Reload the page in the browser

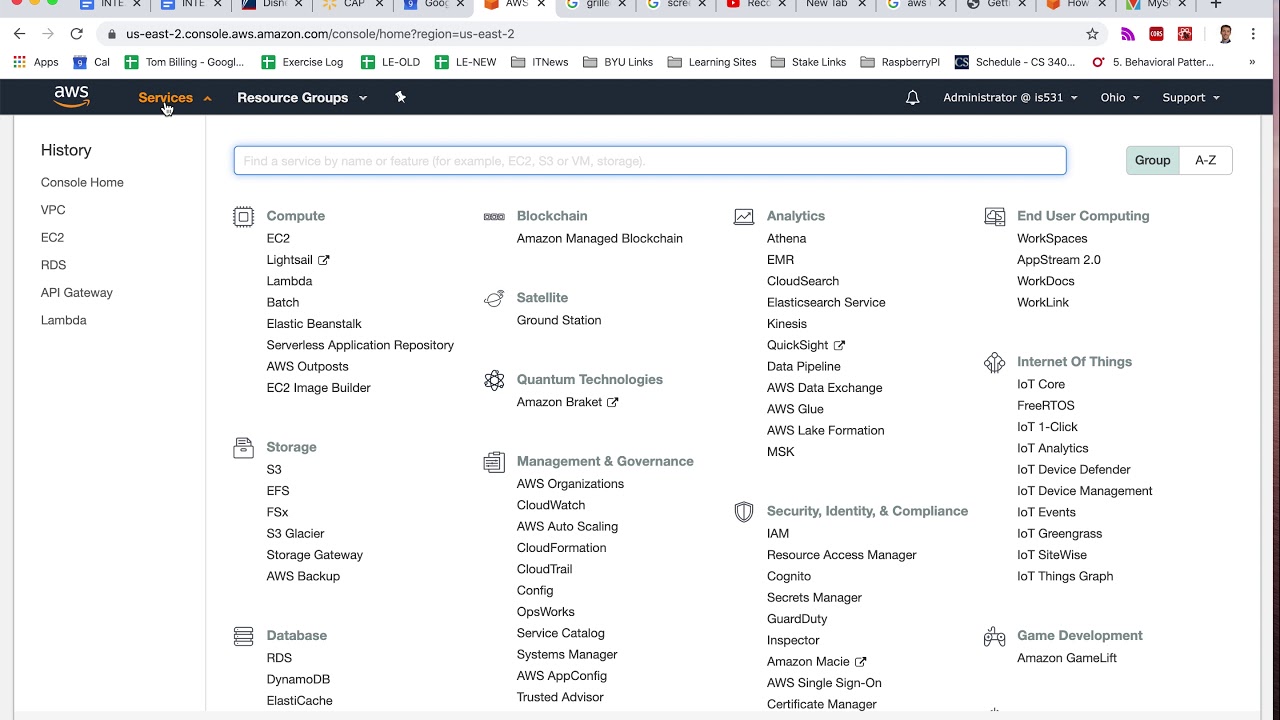click(76, 34)
